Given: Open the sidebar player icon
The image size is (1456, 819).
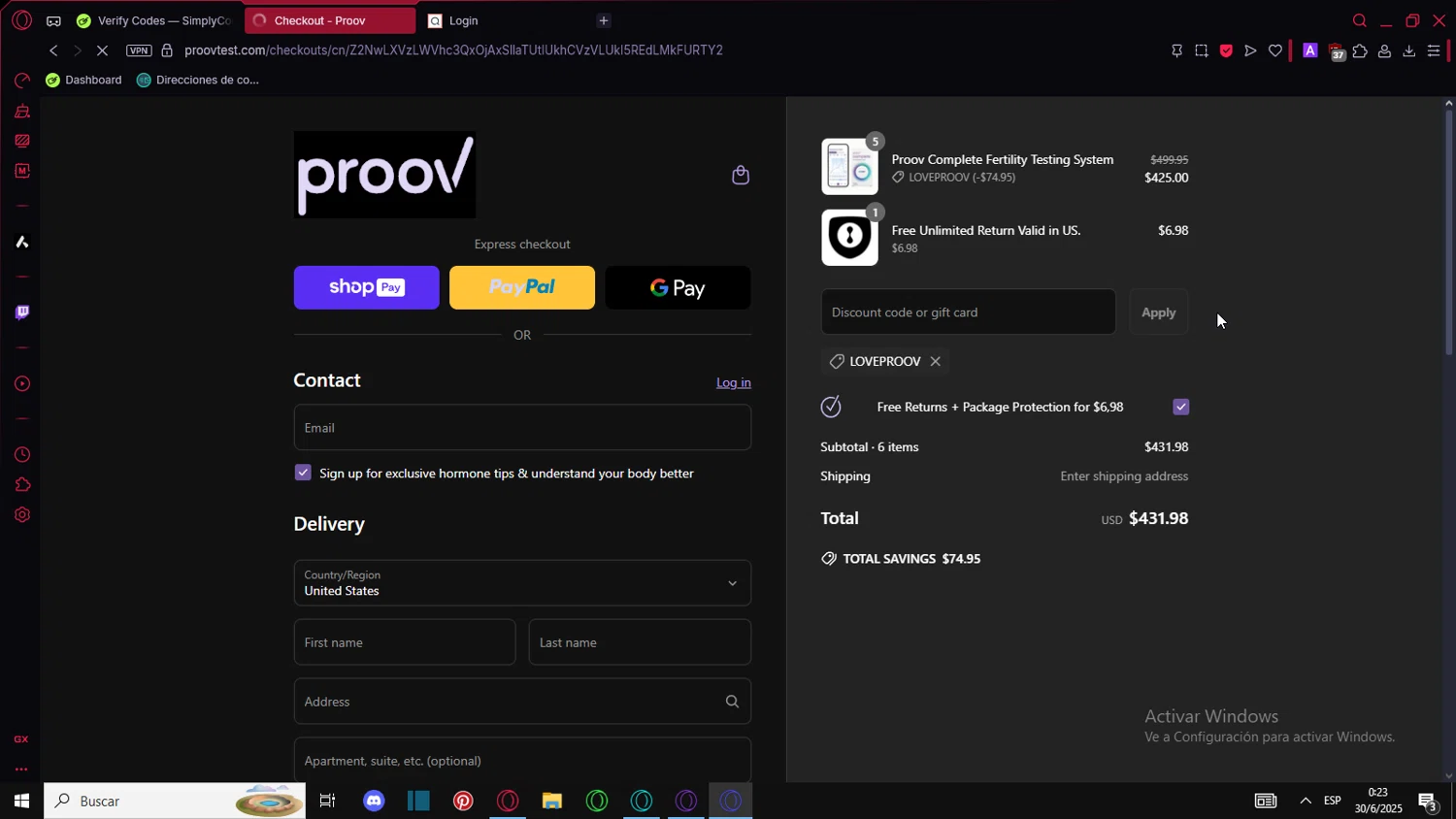Looking at the screenshot, I should (x=21, y=384).
